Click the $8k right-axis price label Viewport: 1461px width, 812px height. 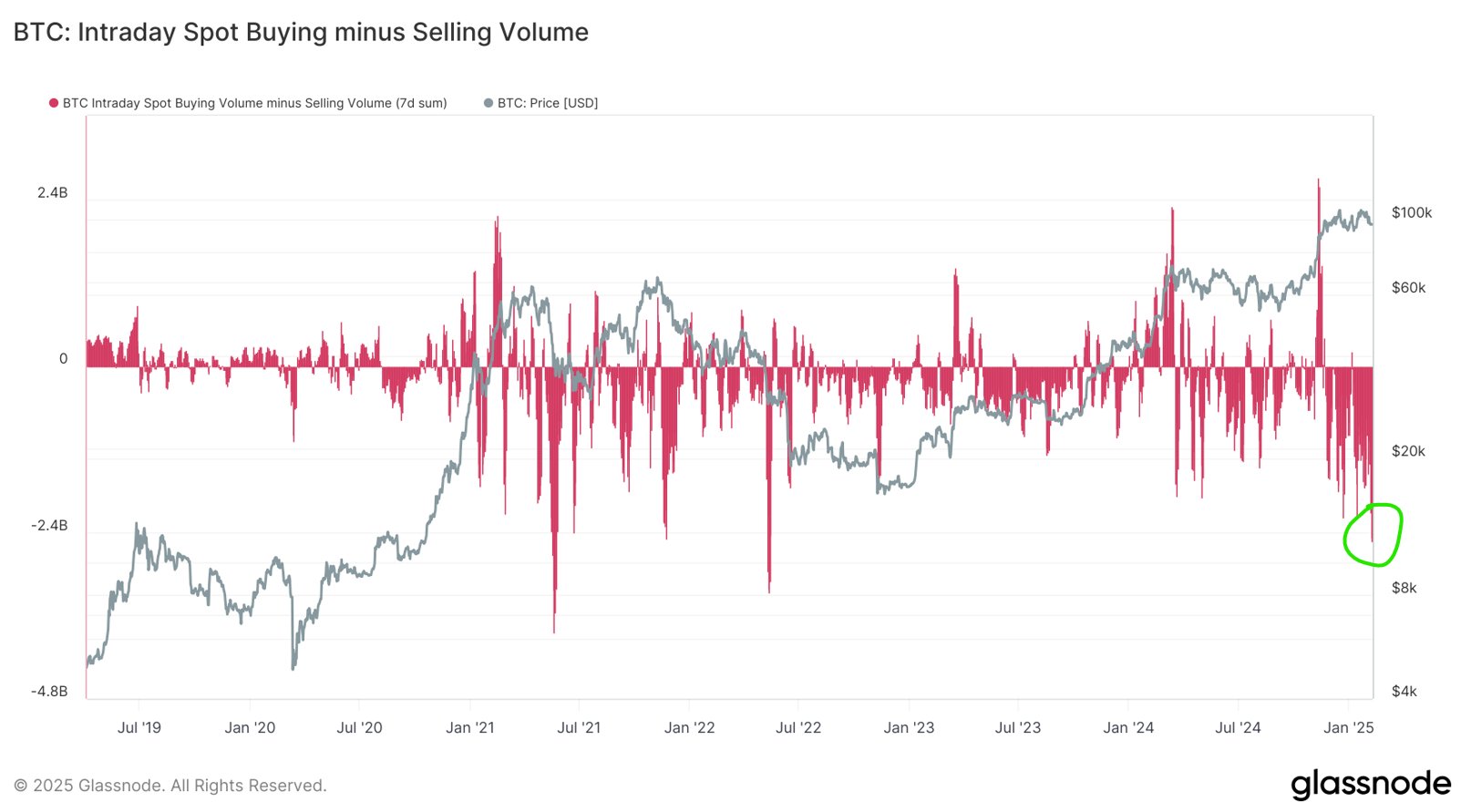[1404, 588]
